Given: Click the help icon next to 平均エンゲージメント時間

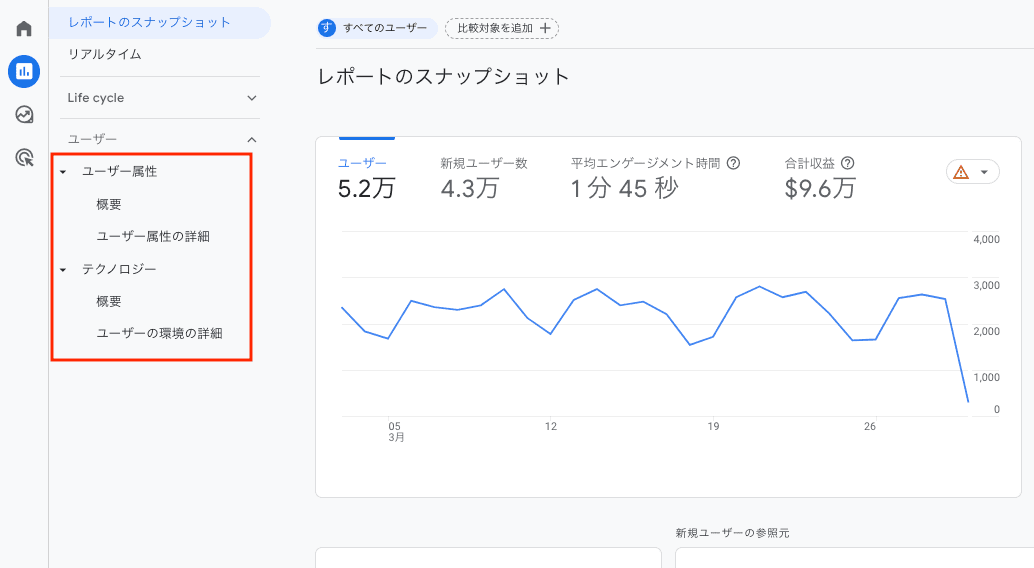Looking at the screenshot, I should (x=733, y=163).
